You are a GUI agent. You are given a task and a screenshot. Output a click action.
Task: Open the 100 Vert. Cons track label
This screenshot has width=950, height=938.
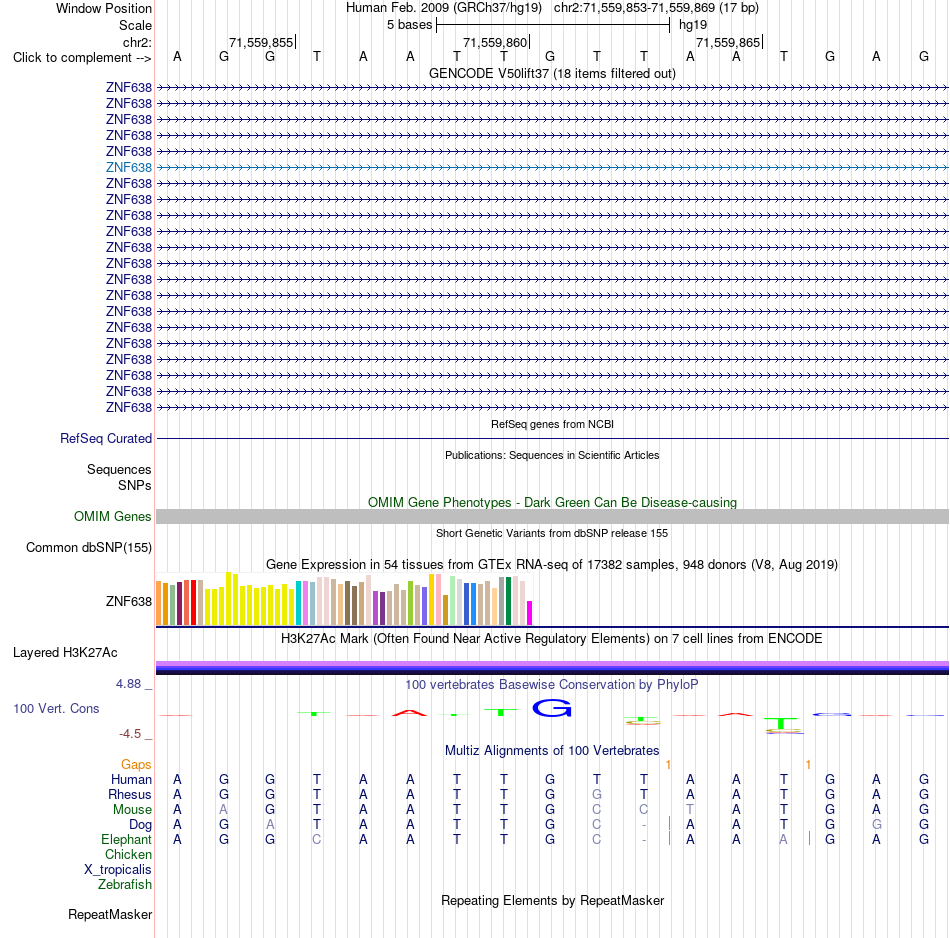(56, 708)
